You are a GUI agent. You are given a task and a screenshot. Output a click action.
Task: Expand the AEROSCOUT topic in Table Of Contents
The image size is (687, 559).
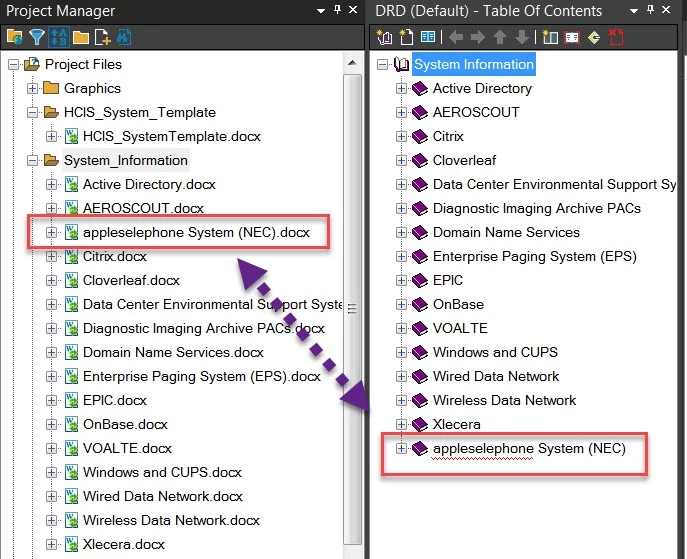401,113
